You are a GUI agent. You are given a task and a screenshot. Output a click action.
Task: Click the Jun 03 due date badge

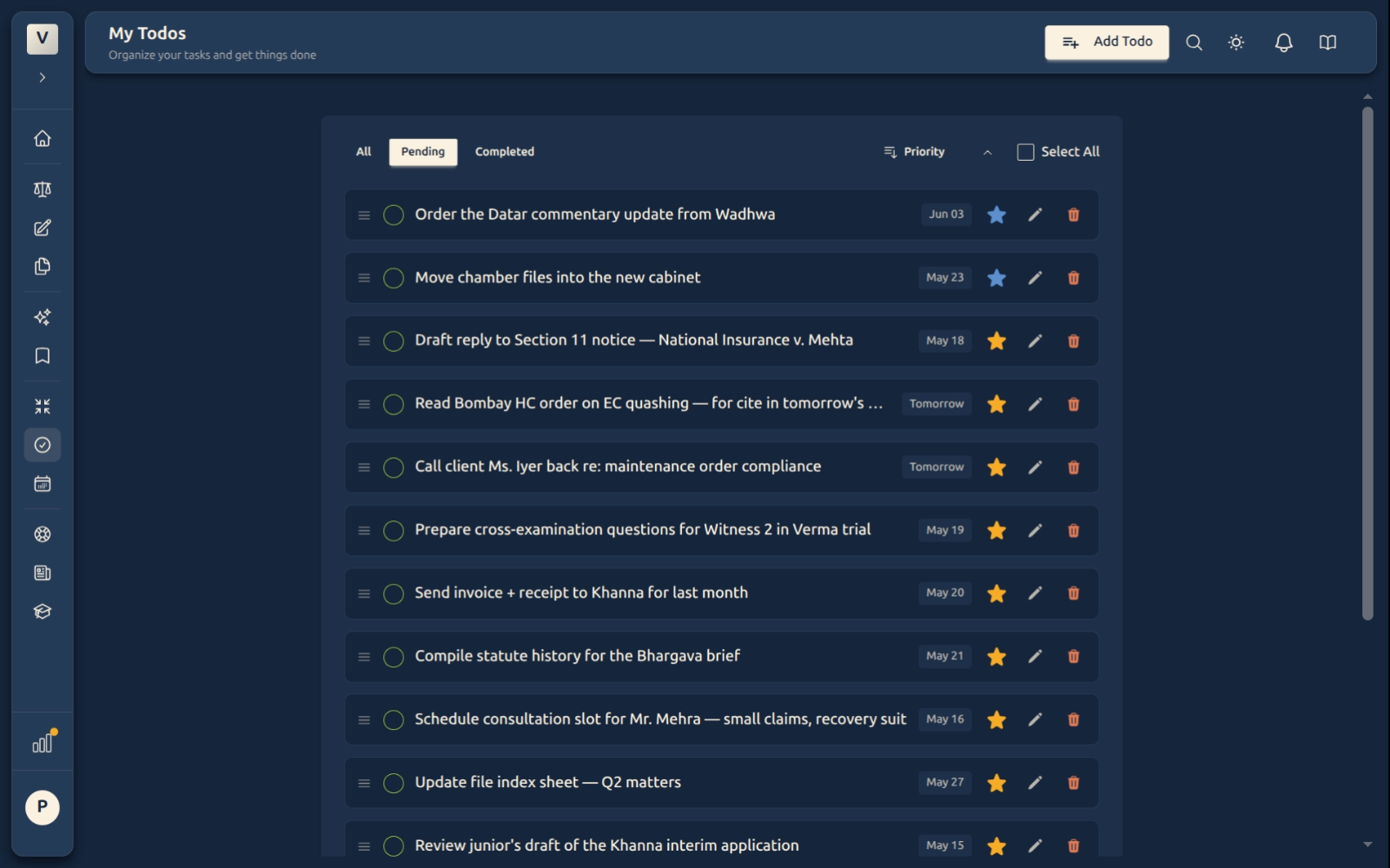(x=946, y=215)
